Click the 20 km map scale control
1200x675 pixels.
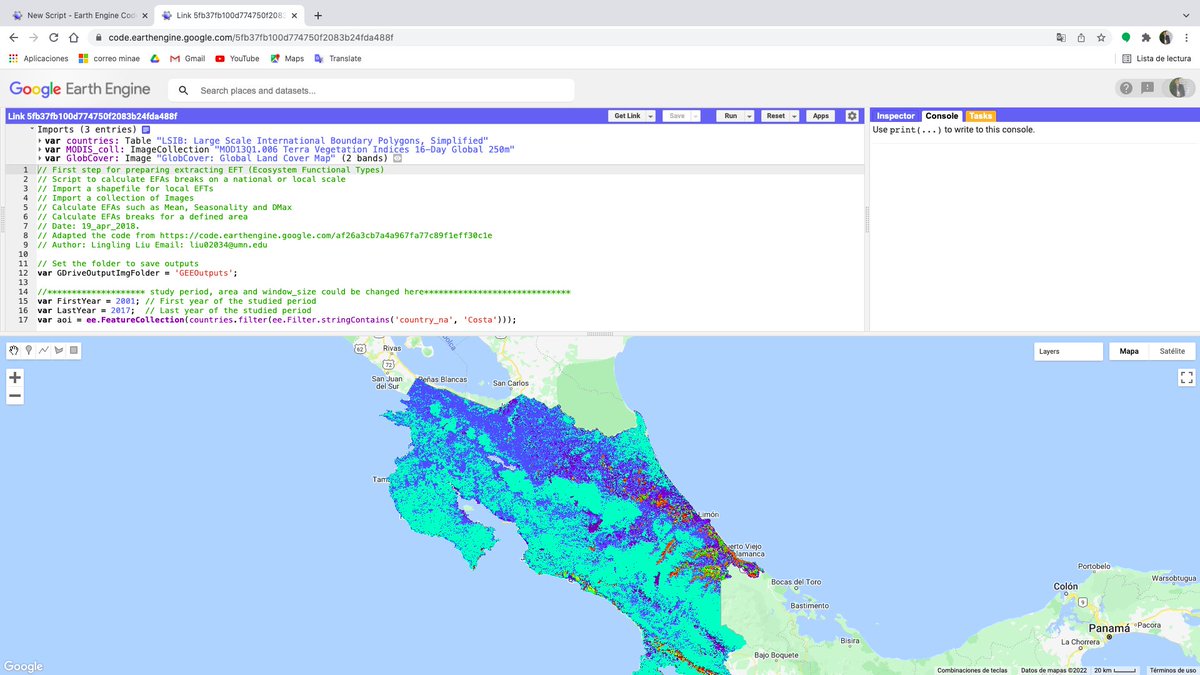tap(1115, 670)
